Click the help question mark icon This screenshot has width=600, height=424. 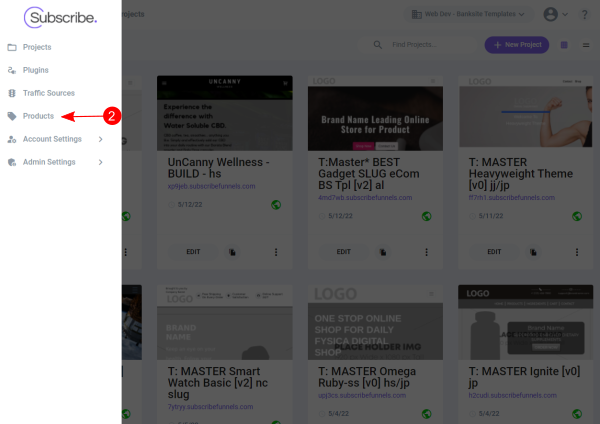pyautogui.click(x=584, y=15)
